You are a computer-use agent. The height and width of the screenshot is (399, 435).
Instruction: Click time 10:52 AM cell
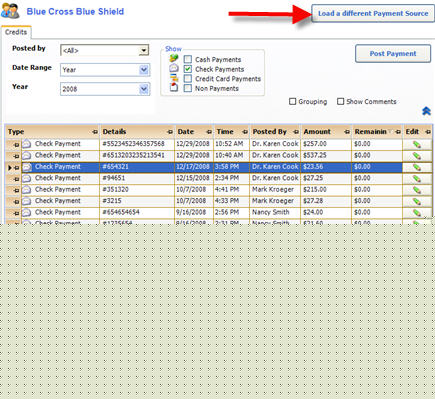click(x=231, y=144)
